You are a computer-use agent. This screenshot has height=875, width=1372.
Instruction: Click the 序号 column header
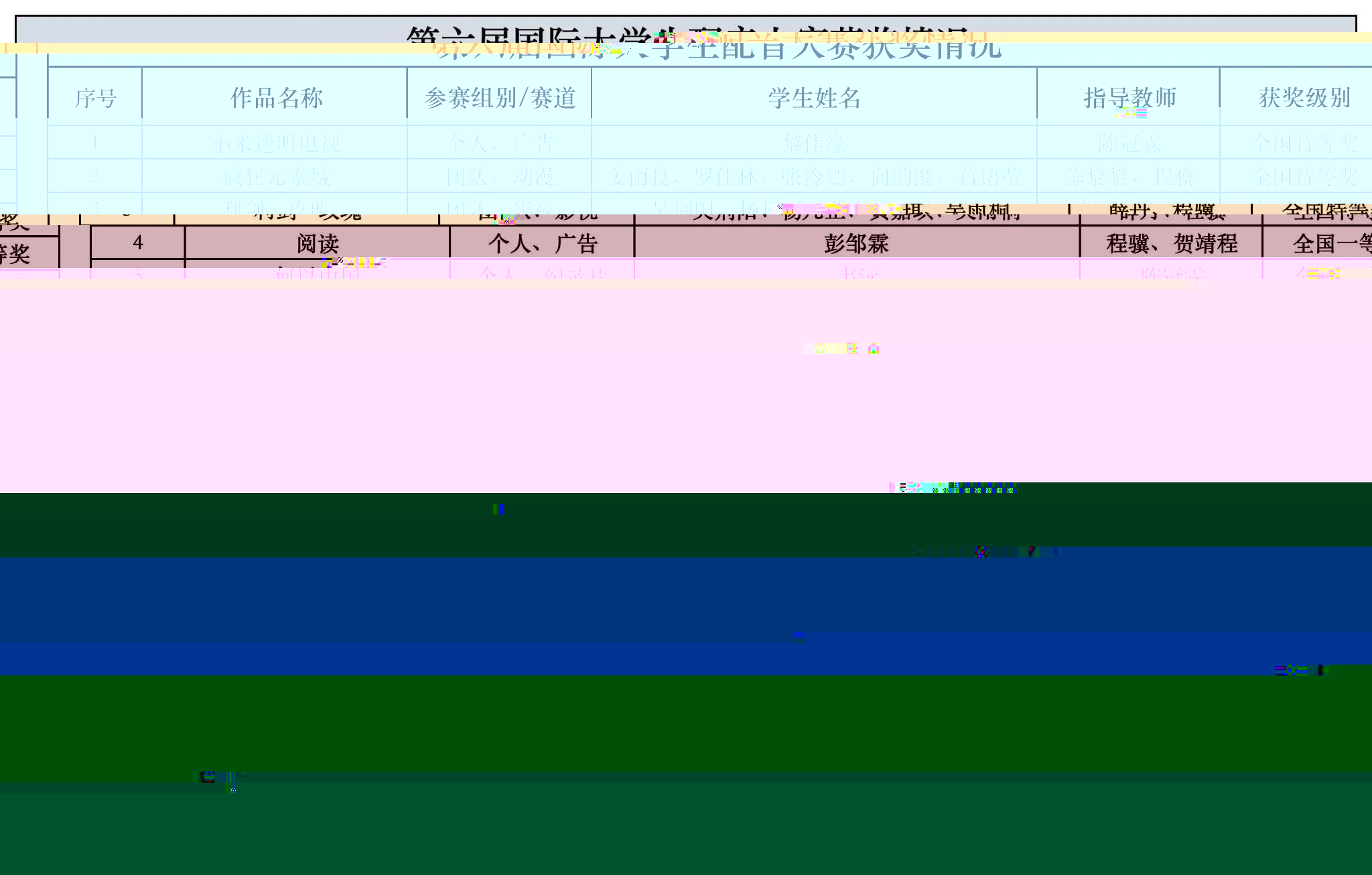tap(95, 98)
